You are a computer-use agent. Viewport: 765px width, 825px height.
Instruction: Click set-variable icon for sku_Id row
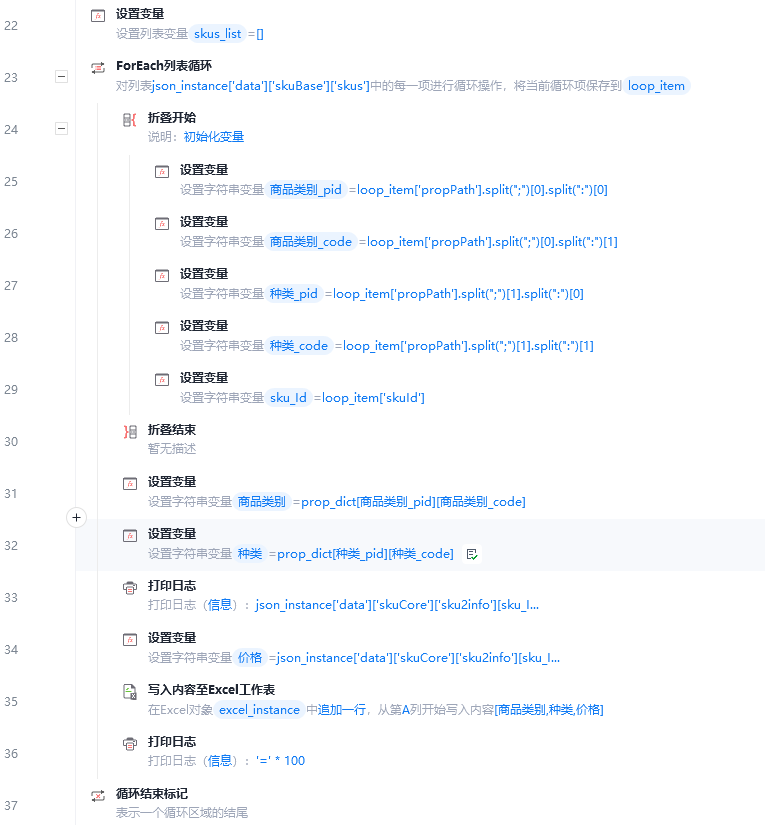point(162,379)
